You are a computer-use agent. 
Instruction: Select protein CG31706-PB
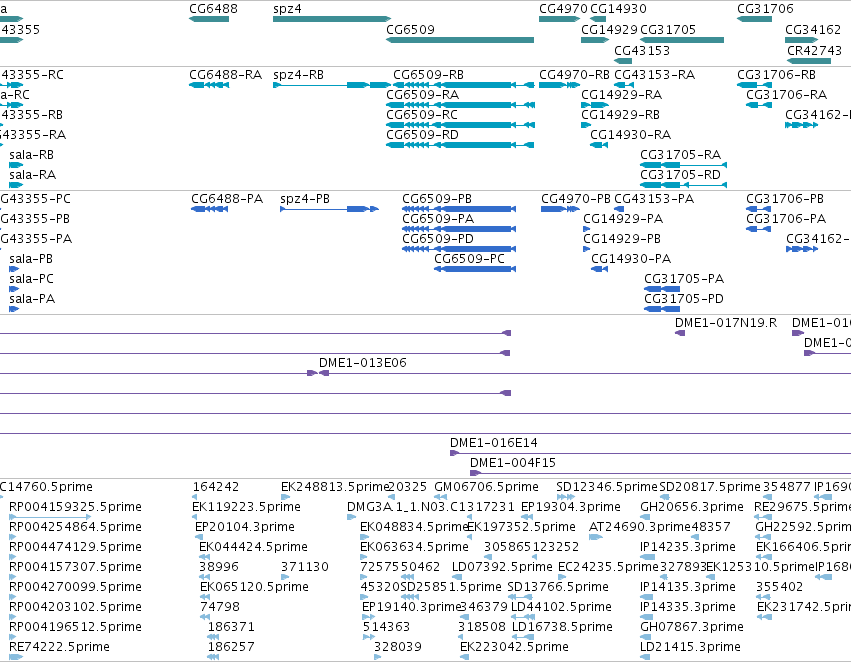click(785, 199)
